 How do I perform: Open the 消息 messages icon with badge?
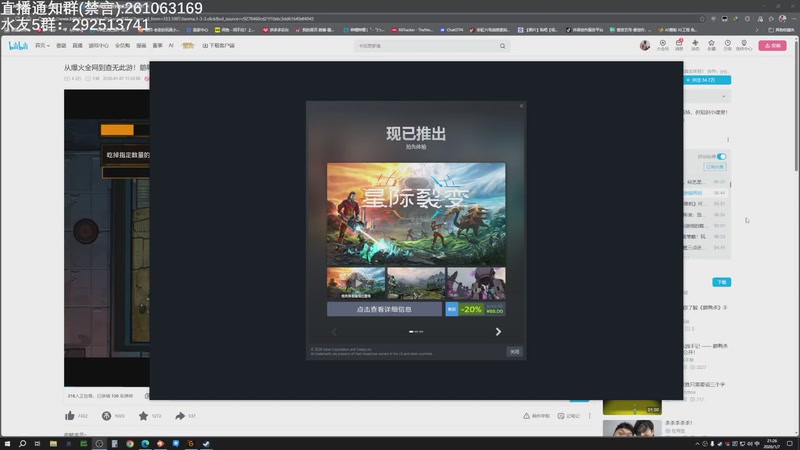click(x=679, y=45)
